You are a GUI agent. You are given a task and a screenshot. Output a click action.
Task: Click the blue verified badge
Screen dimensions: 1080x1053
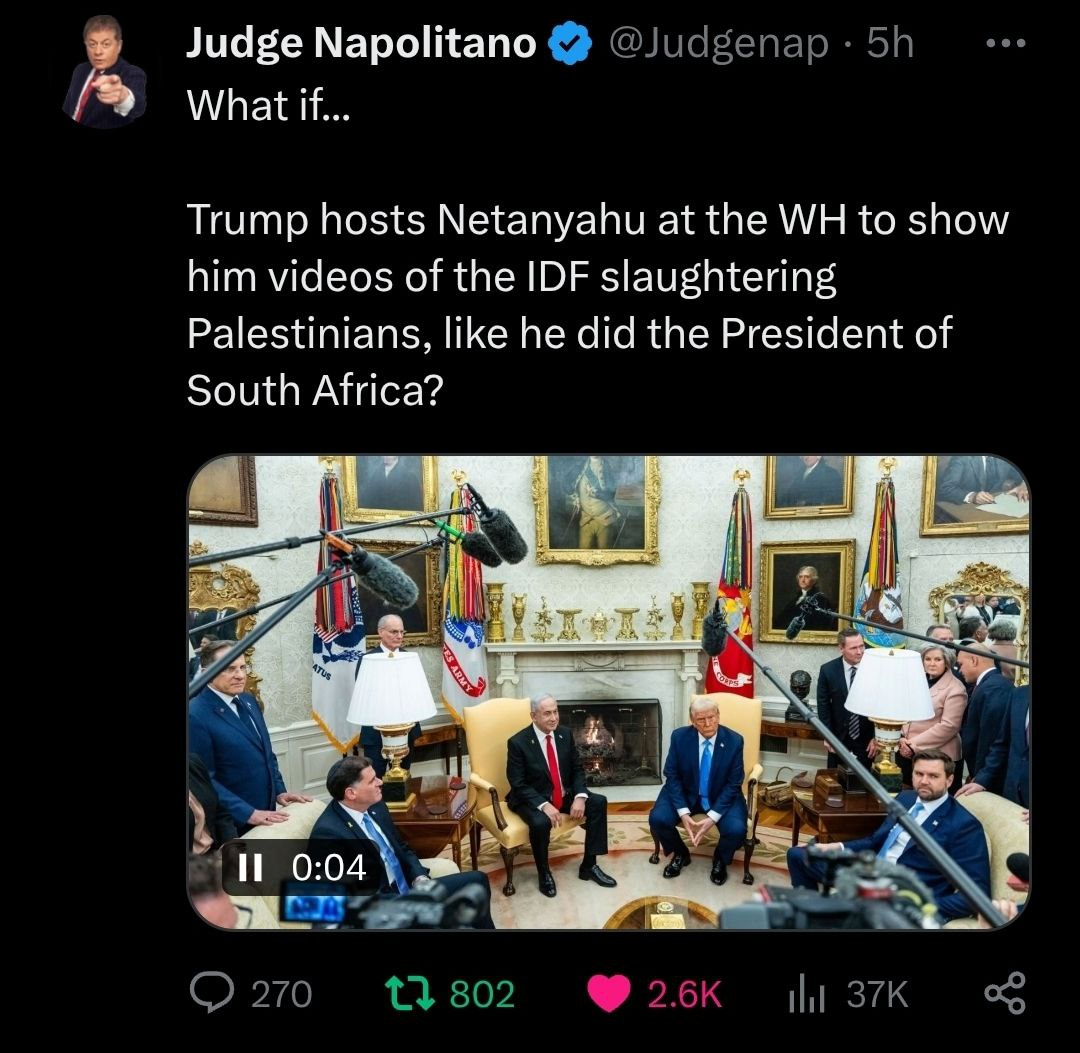click(x=570, y=43)
